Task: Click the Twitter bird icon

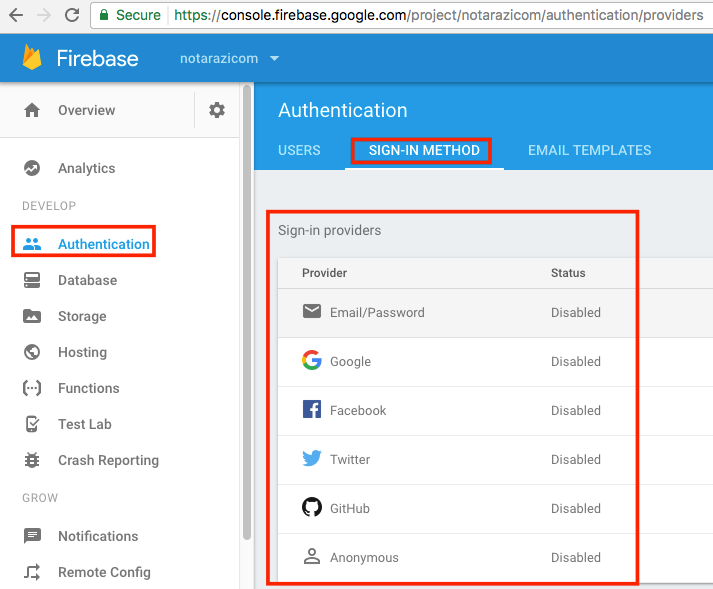Action: click(x=312, y=458)
